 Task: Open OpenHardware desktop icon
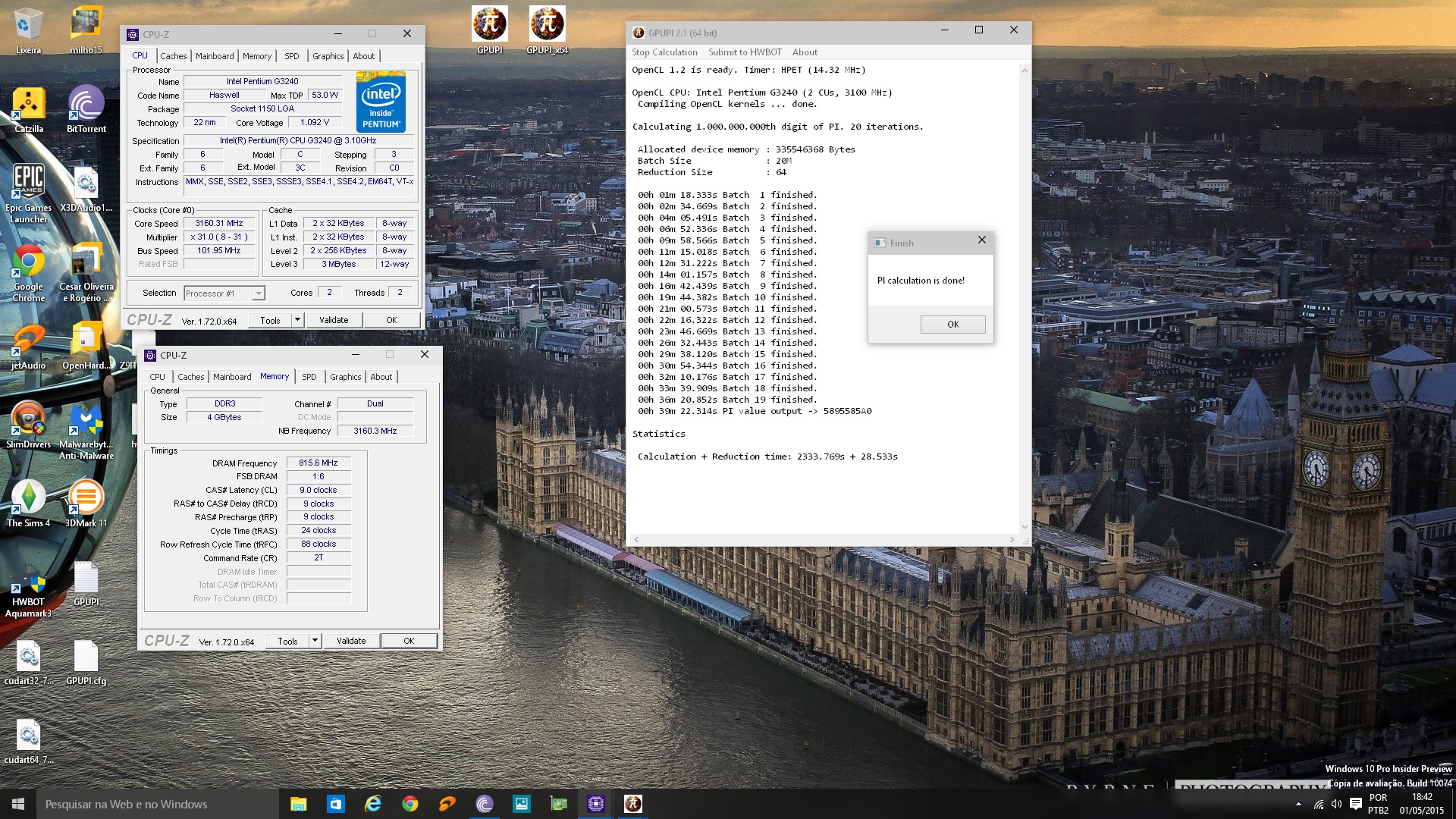(86, 347)
